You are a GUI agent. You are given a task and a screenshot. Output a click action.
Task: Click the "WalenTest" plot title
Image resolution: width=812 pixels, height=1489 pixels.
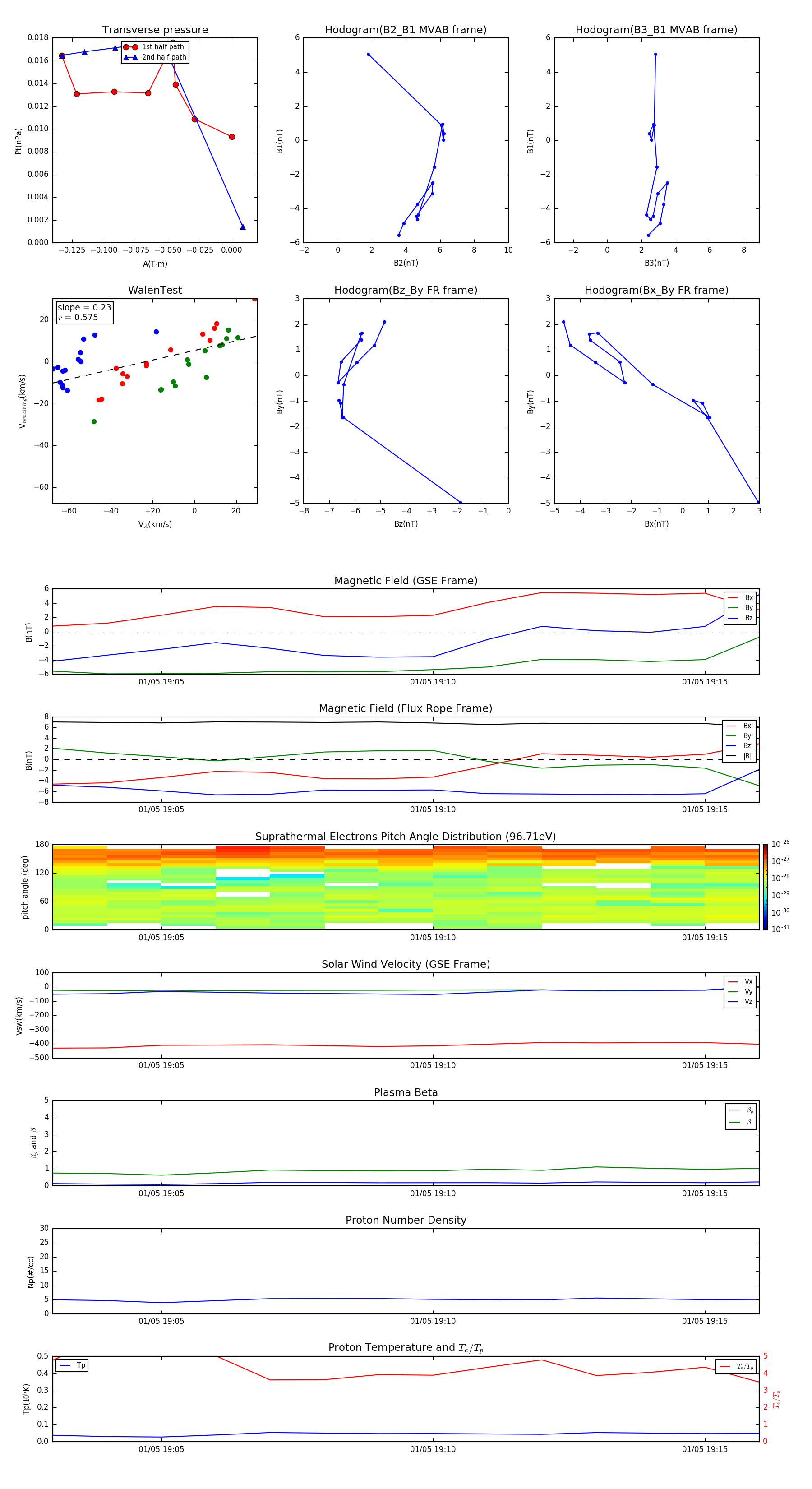click(x=155, y=290)
